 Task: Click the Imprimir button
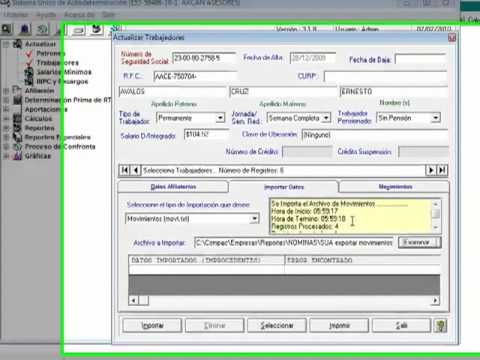(x=339, y=325)
